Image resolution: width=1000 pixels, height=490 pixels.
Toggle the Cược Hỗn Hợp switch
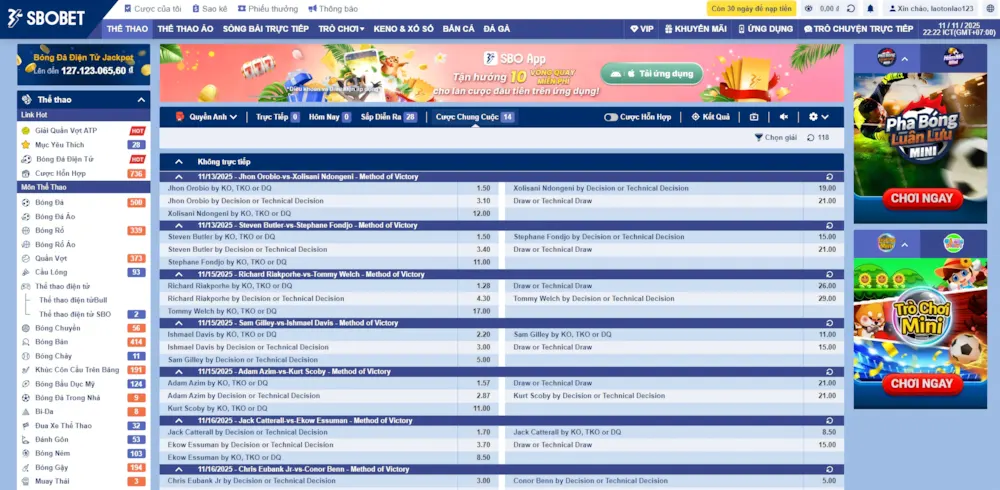(611, 117)
